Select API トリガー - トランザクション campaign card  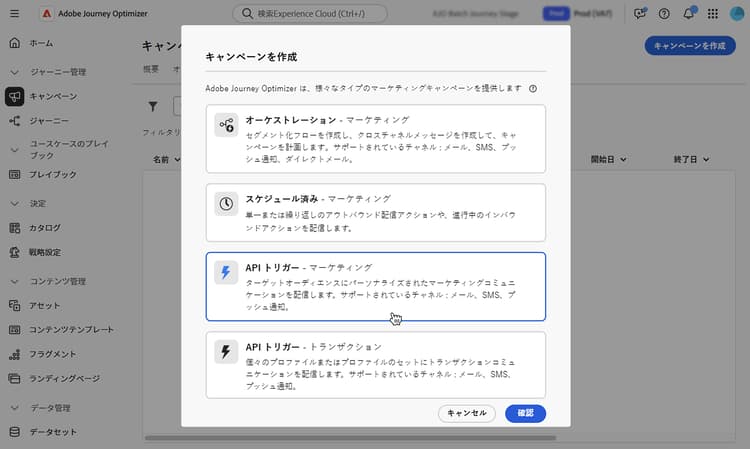pyautogui.click(x=375, y=365)
